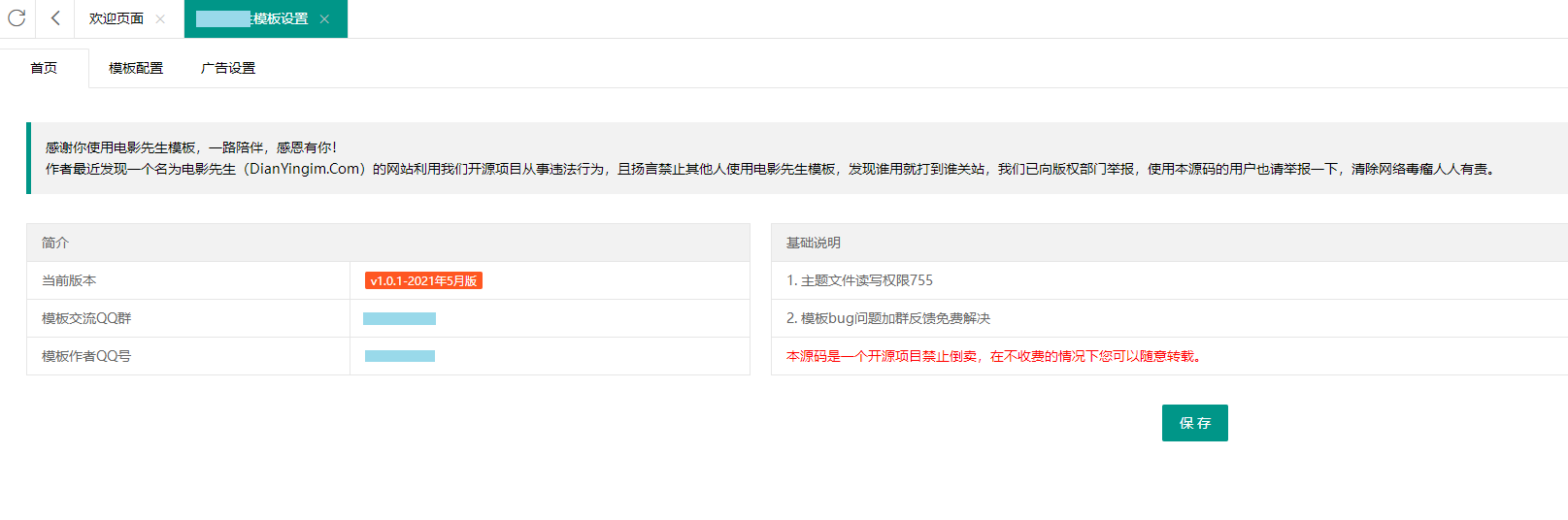Click the back arrow icon

55,18
